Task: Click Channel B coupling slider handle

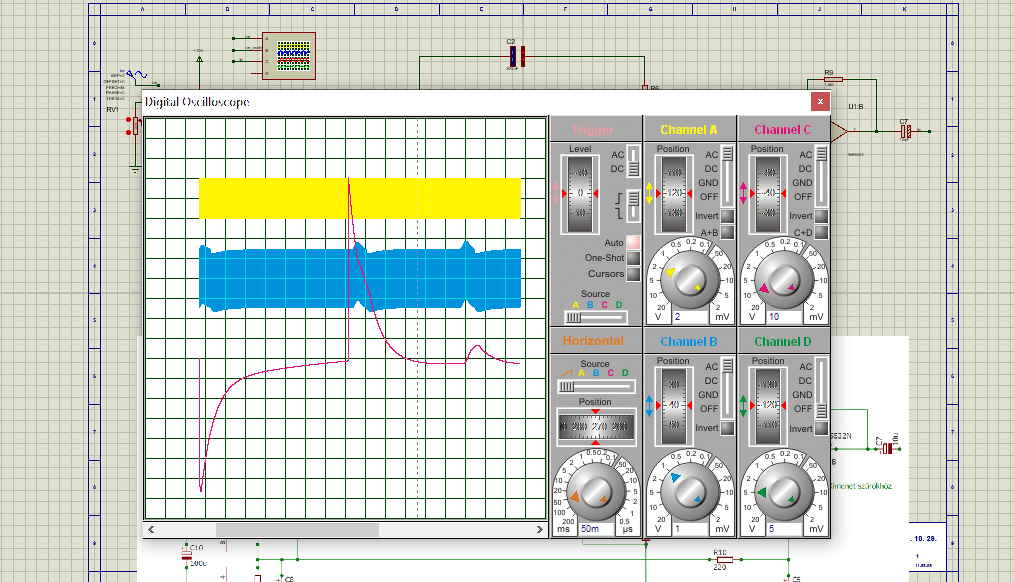Action: [728, 365]
